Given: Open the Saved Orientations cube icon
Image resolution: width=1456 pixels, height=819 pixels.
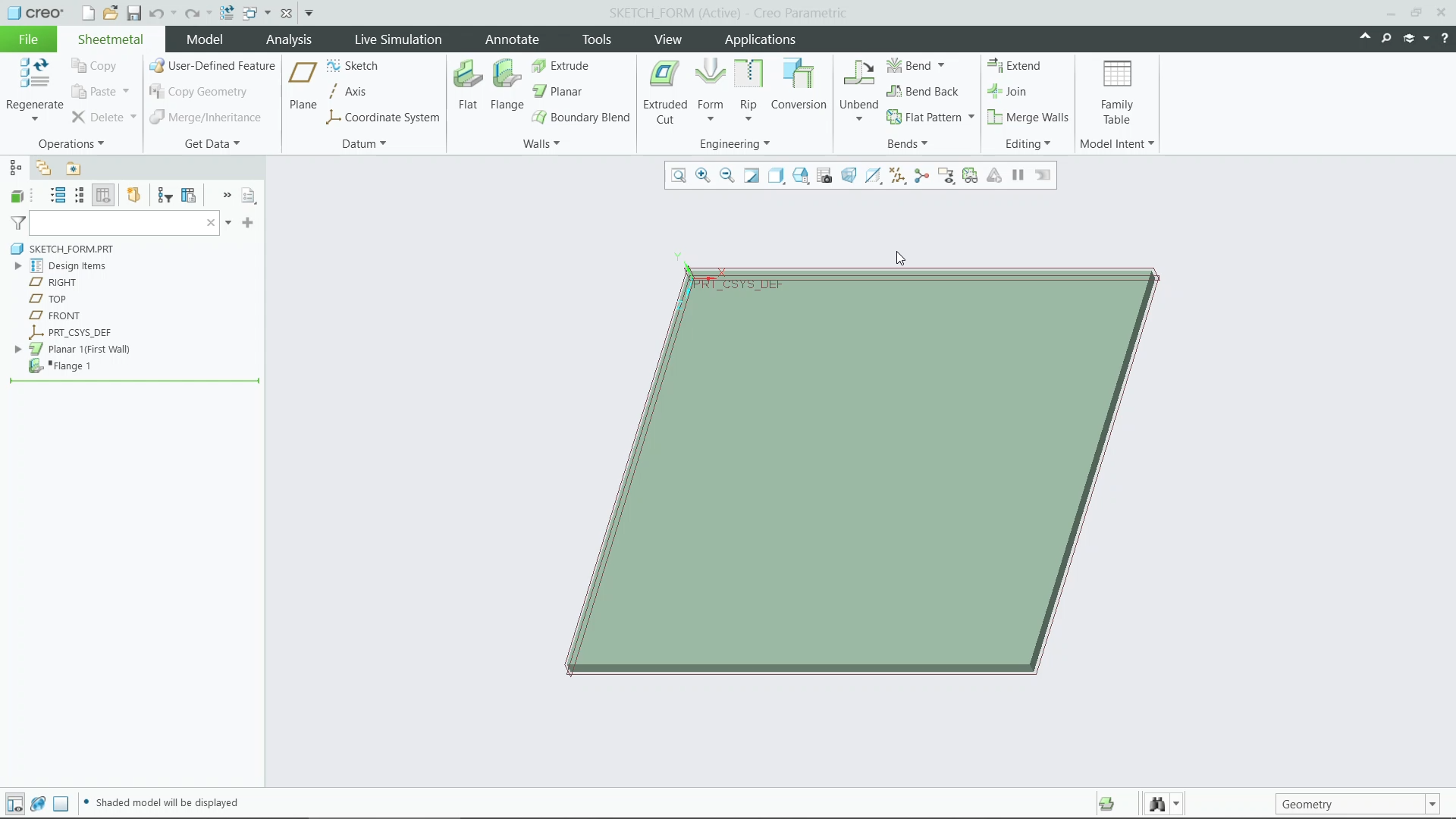Looking at the screenshot, I should pyautogui.click(x=800, y=175).
